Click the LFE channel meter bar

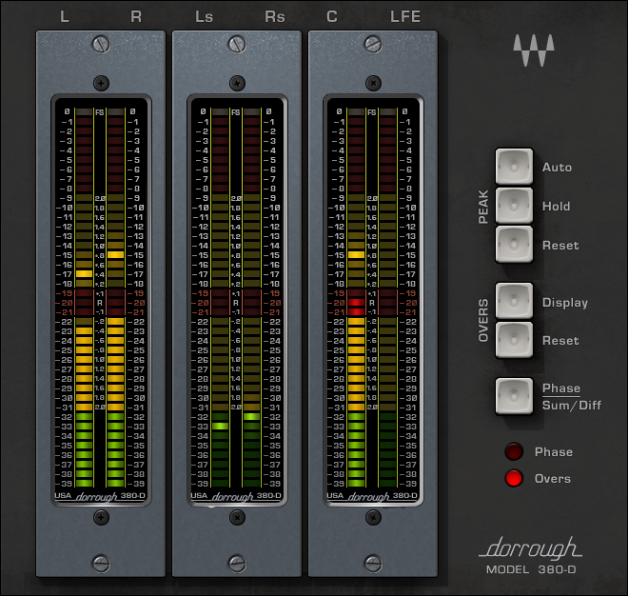point(388,298)
